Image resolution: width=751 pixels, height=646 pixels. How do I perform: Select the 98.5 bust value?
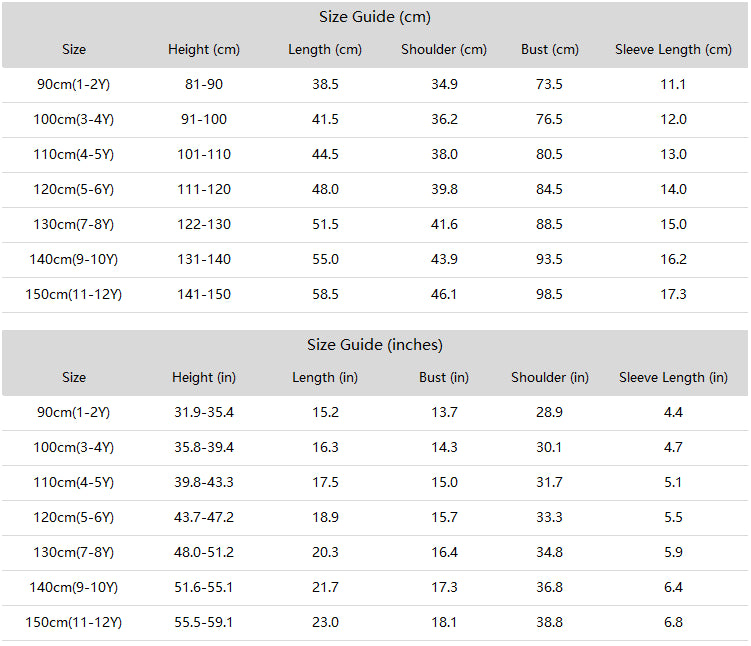[x=549, y=294]
